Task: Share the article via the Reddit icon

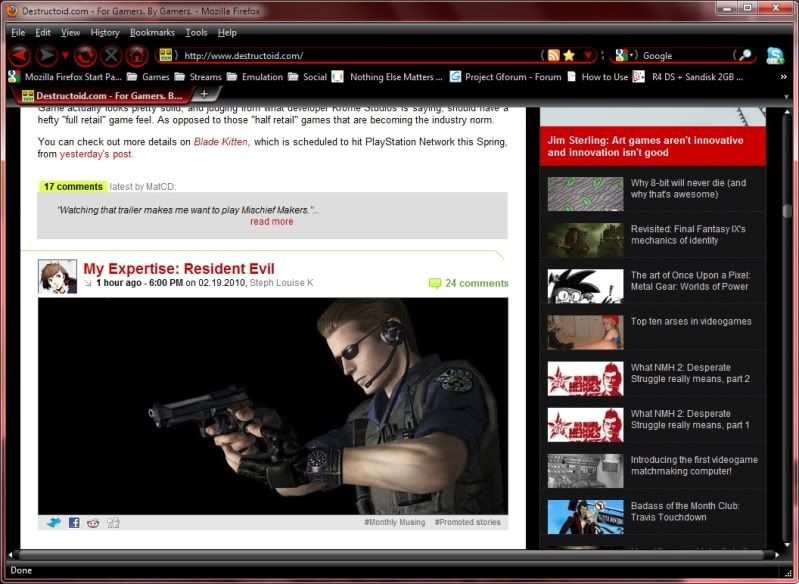Action: (x=93, y=522)
